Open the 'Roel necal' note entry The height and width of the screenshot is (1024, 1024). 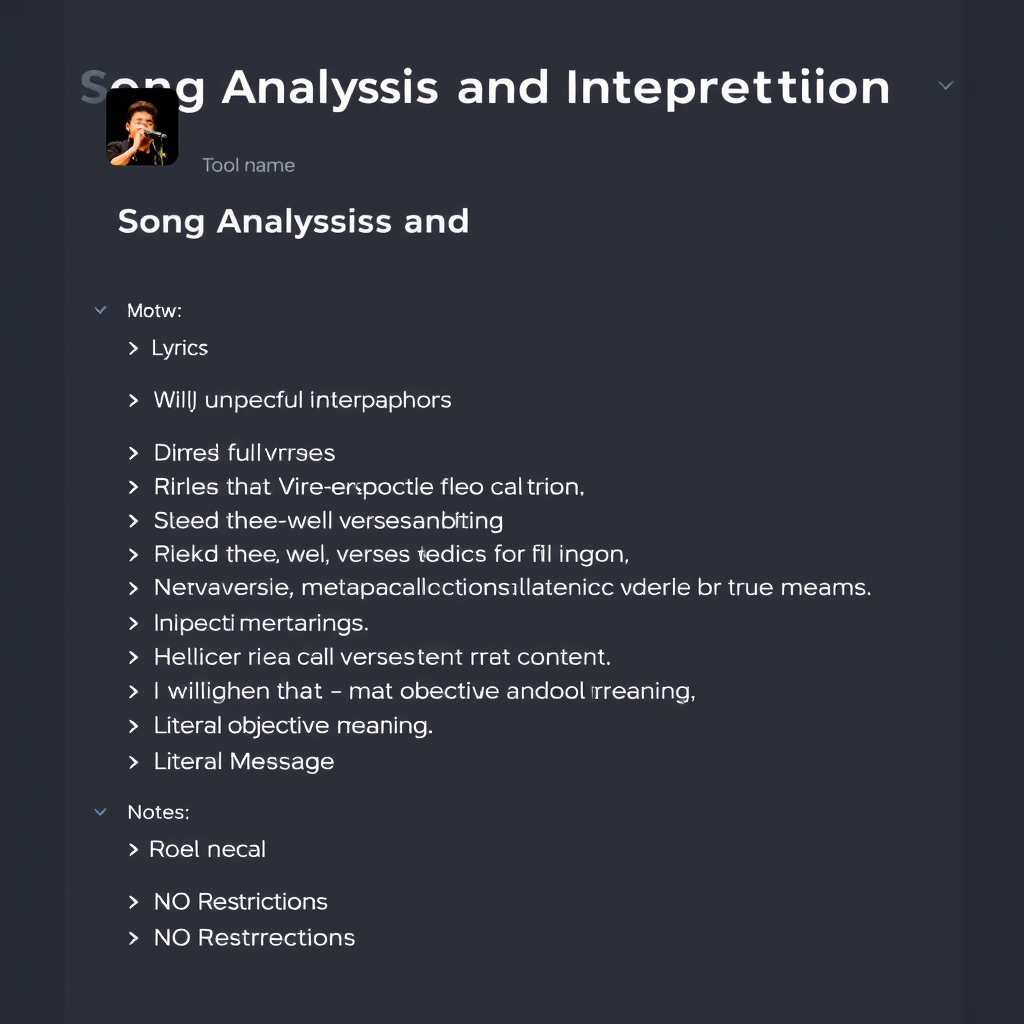pos(208,849)
